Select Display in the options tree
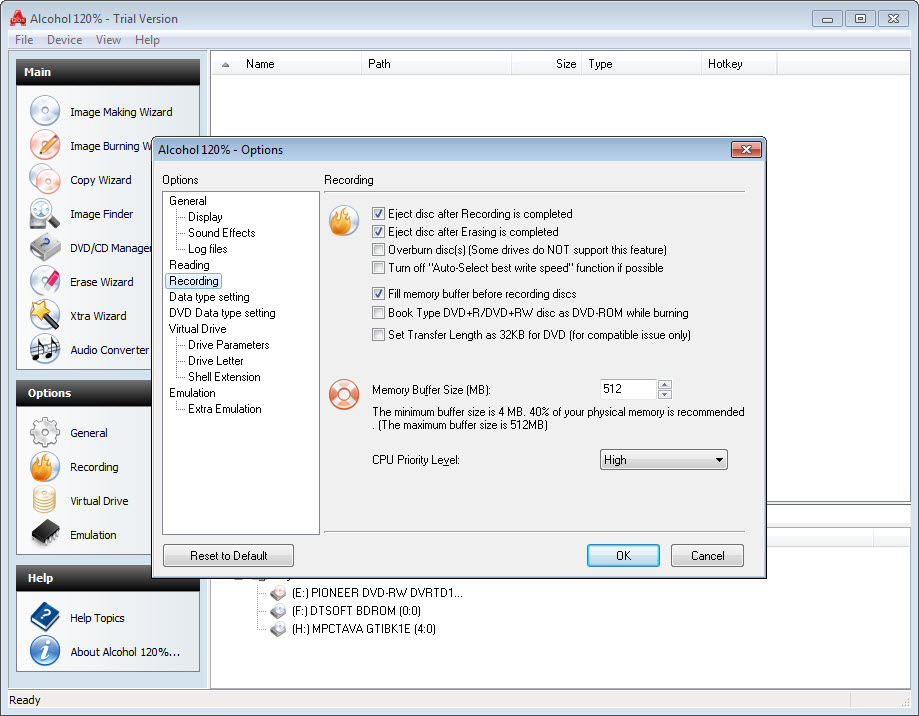 pyautogui.click(x=205, y=217)
